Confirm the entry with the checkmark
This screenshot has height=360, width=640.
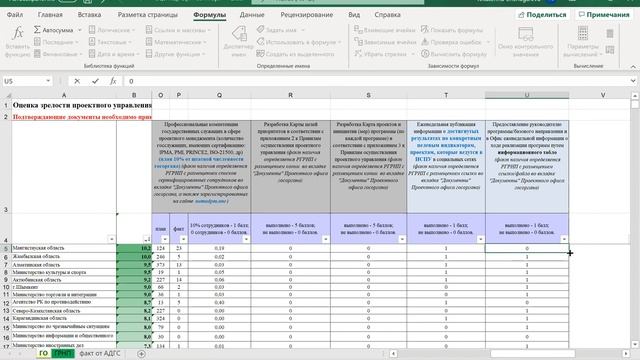coord(95,81)
